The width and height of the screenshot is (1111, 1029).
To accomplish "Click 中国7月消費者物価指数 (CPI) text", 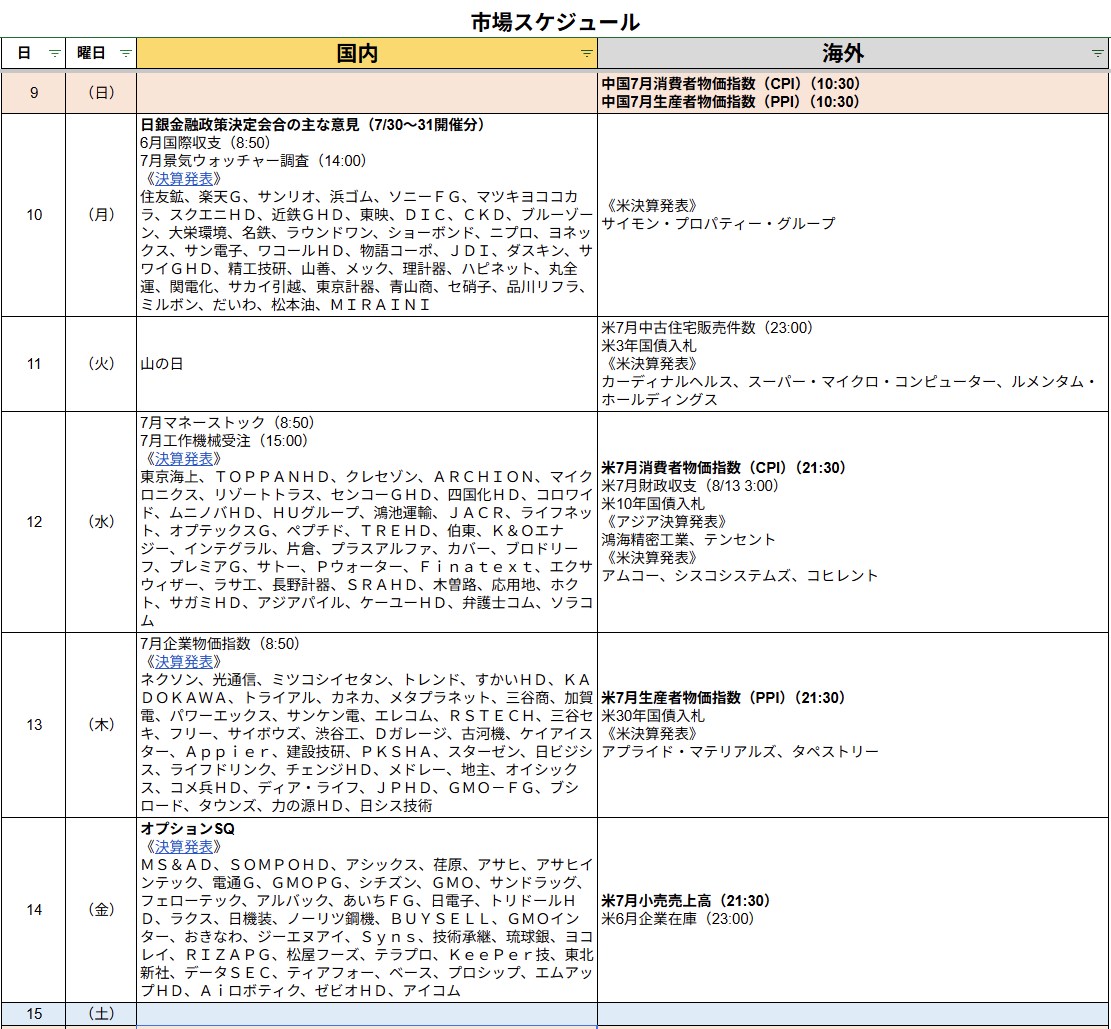I will (x=731, y=84).
